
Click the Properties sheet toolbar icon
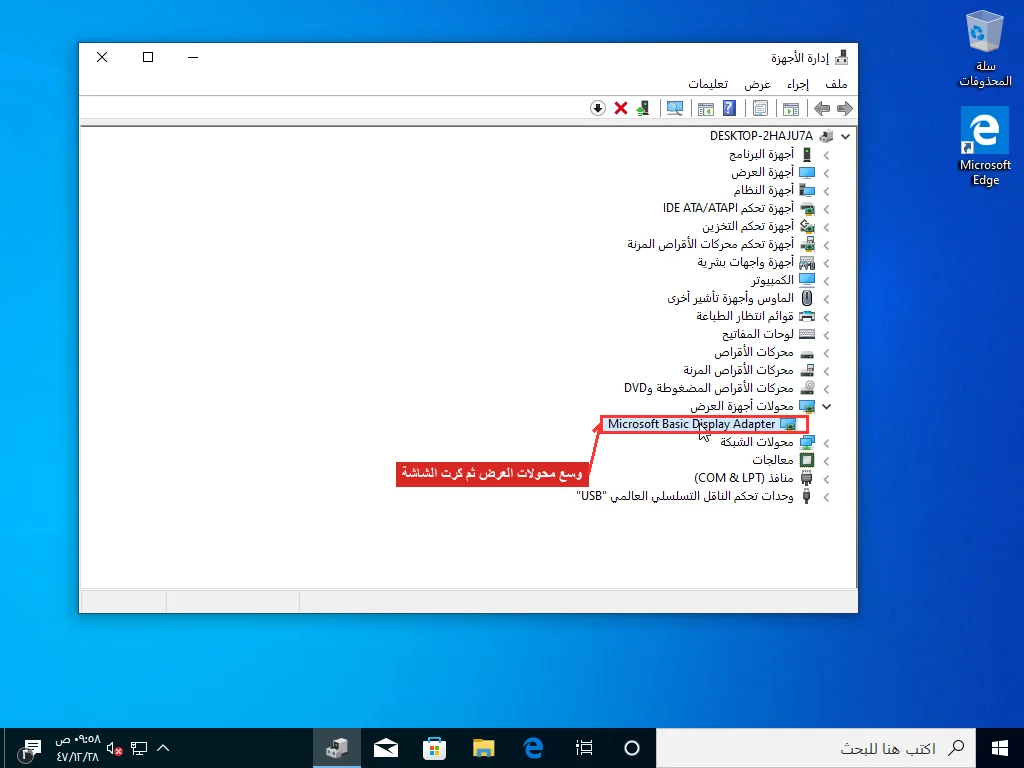point(760,108)
